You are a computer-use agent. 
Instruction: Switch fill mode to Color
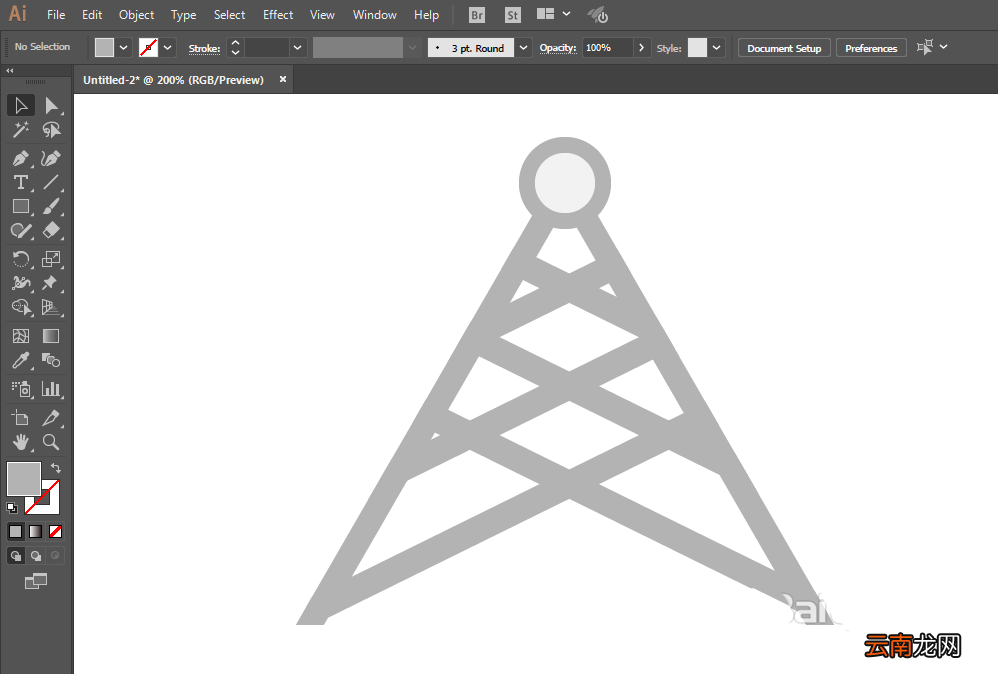(x=15, y=531)
